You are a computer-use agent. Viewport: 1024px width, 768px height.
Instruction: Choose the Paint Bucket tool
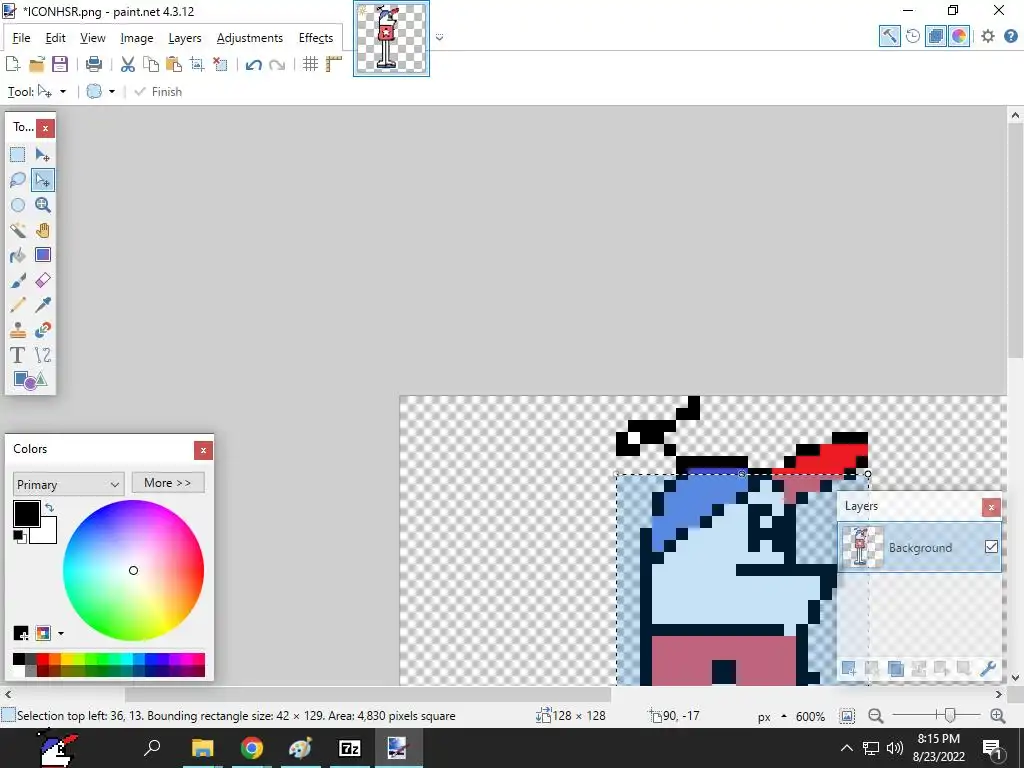(x=18, y=255)
